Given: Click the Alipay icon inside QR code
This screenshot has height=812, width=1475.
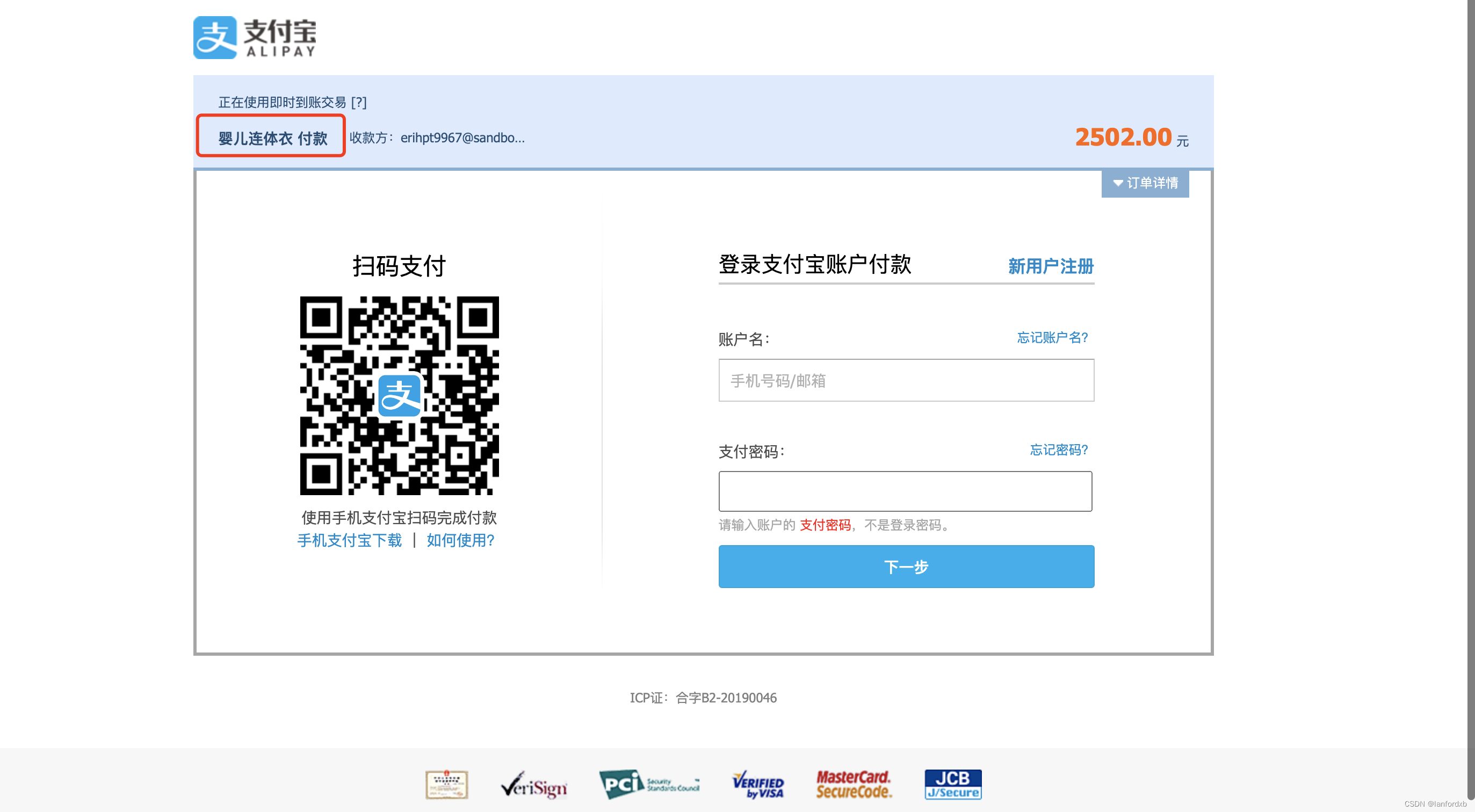Looking at the screenshot, I should [x=399, y=396].
